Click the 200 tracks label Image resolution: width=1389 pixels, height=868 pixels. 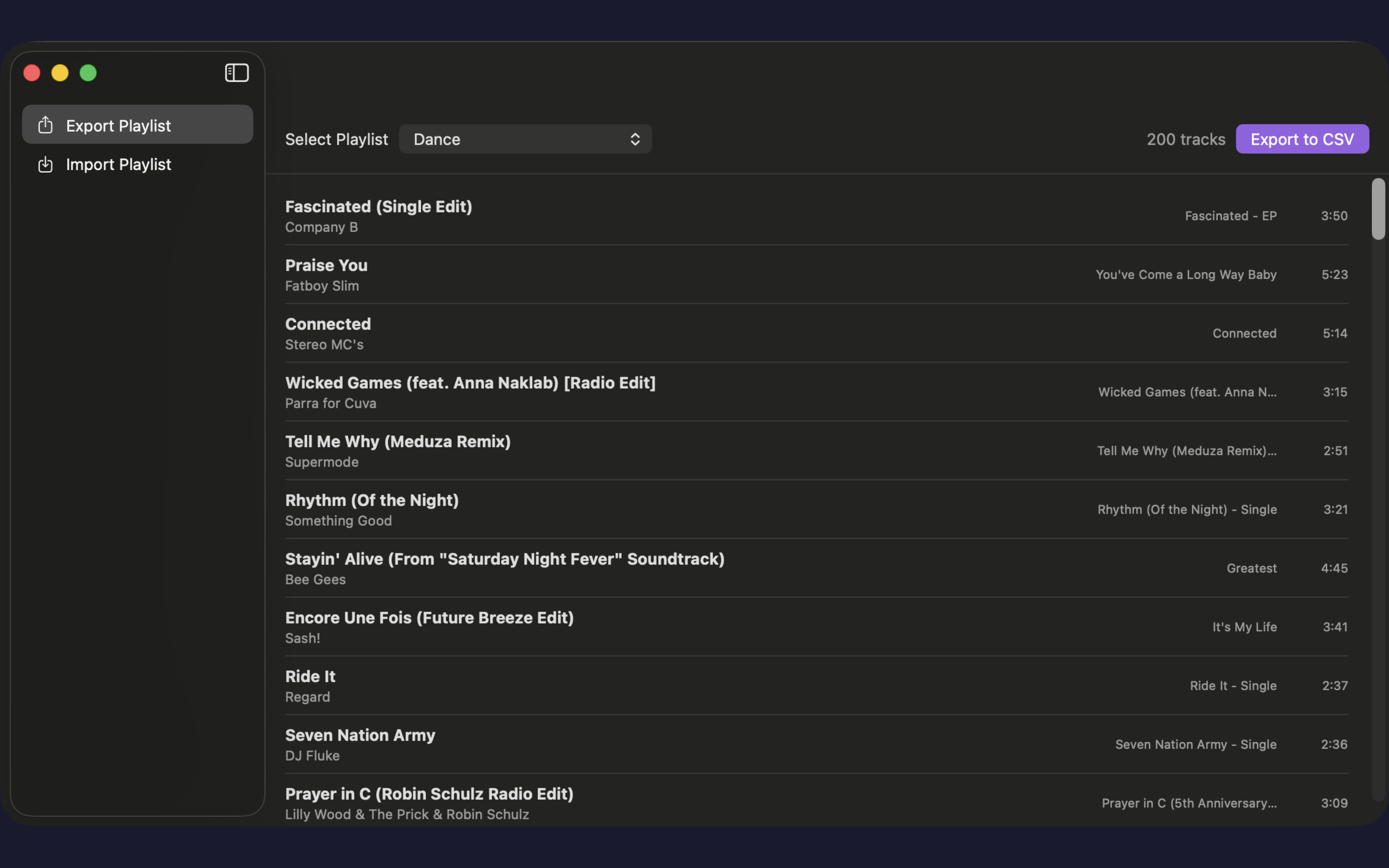(1185, 139)
